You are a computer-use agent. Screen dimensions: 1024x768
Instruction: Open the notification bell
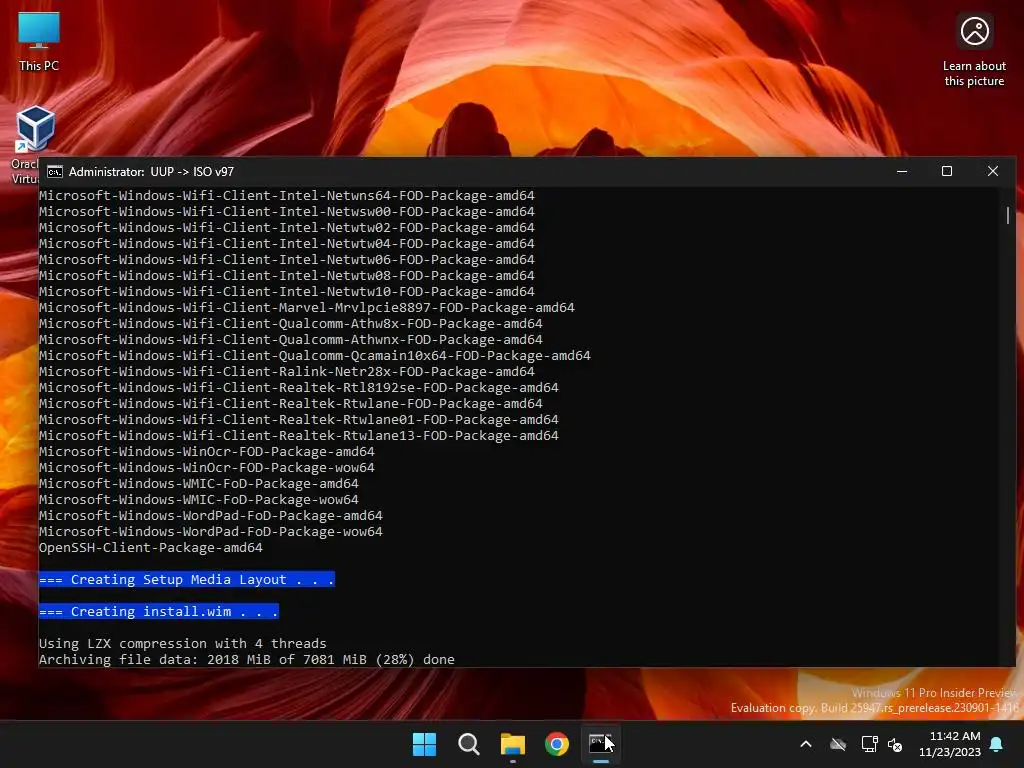(x=997, y=744)
